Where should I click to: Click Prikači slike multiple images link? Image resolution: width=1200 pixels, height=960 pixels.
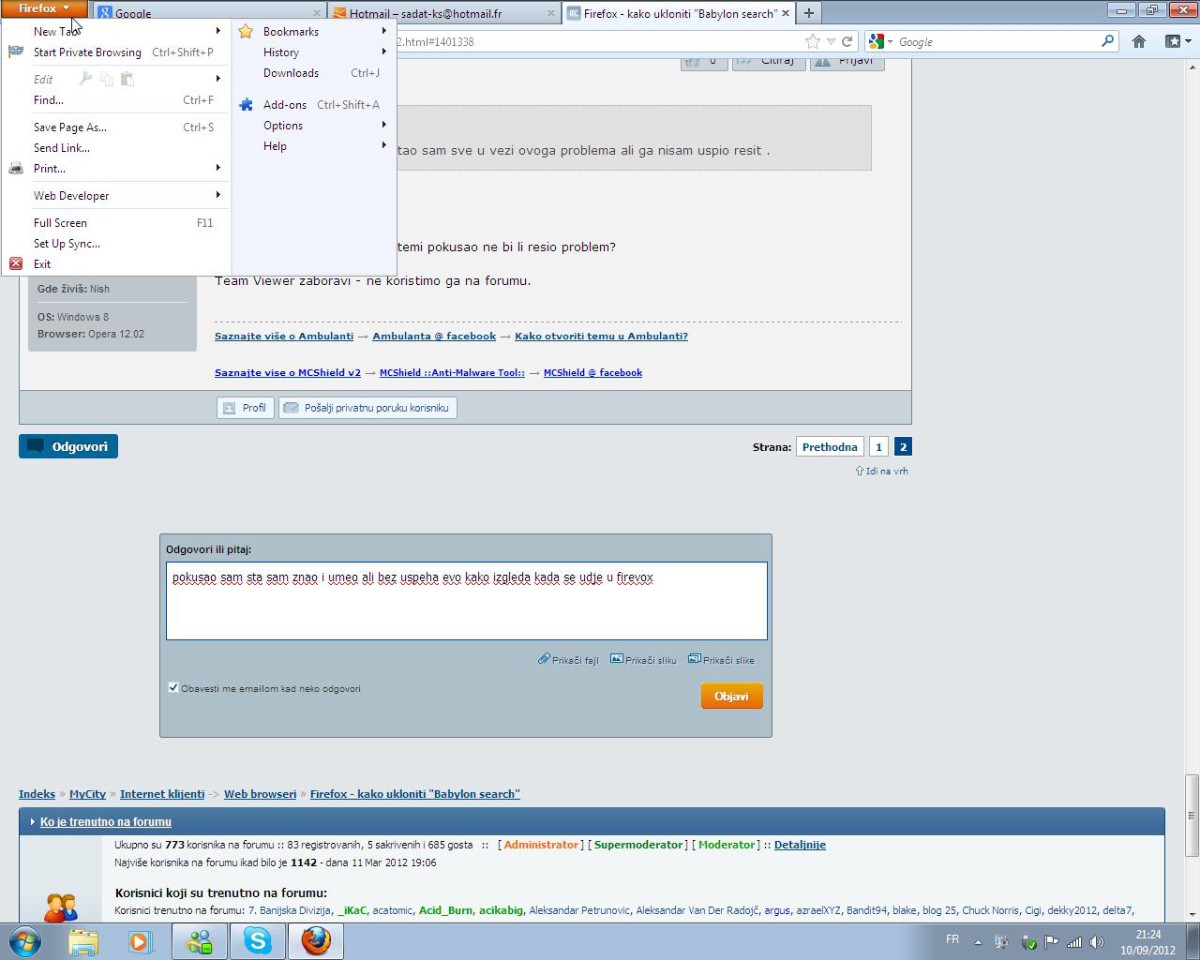tap(721, 660)
